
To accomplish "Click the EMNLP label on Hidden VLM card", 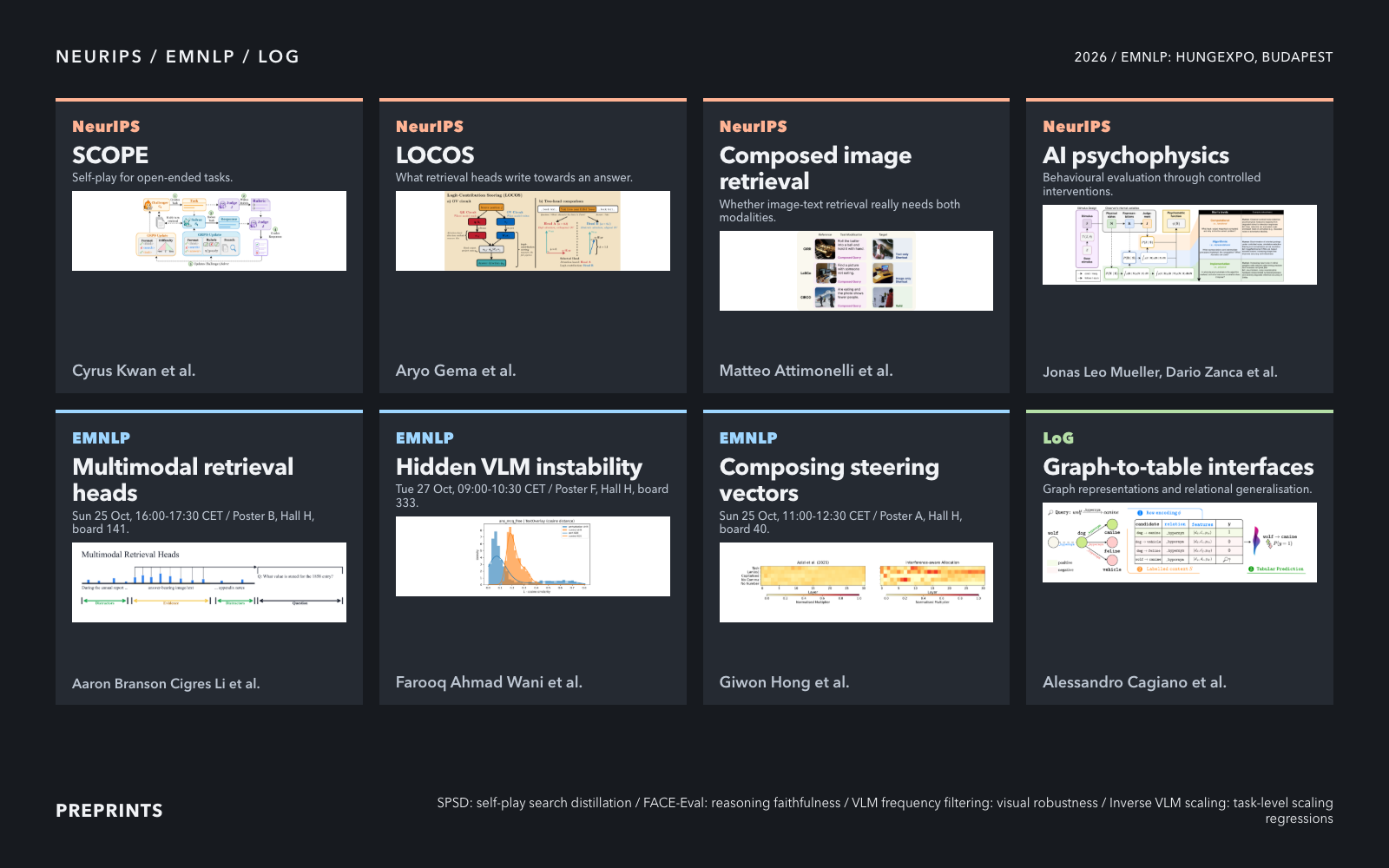I will [x=425, y=438].
